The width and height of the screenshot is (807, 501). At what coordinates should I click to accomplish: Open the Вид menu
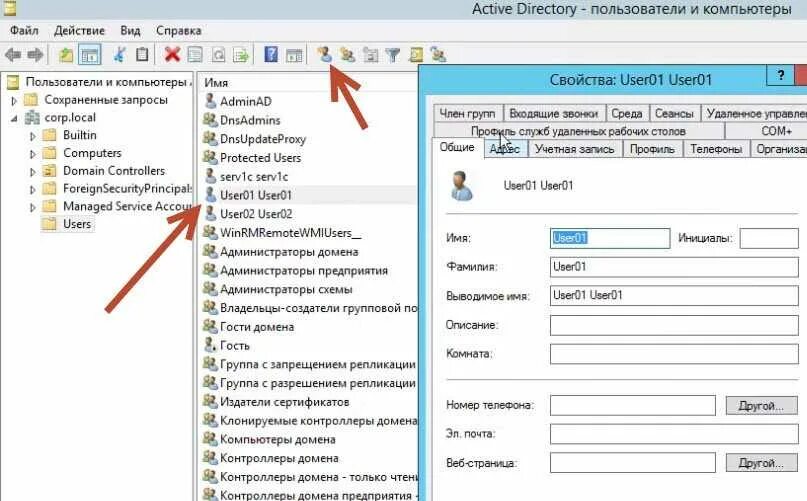130,30
